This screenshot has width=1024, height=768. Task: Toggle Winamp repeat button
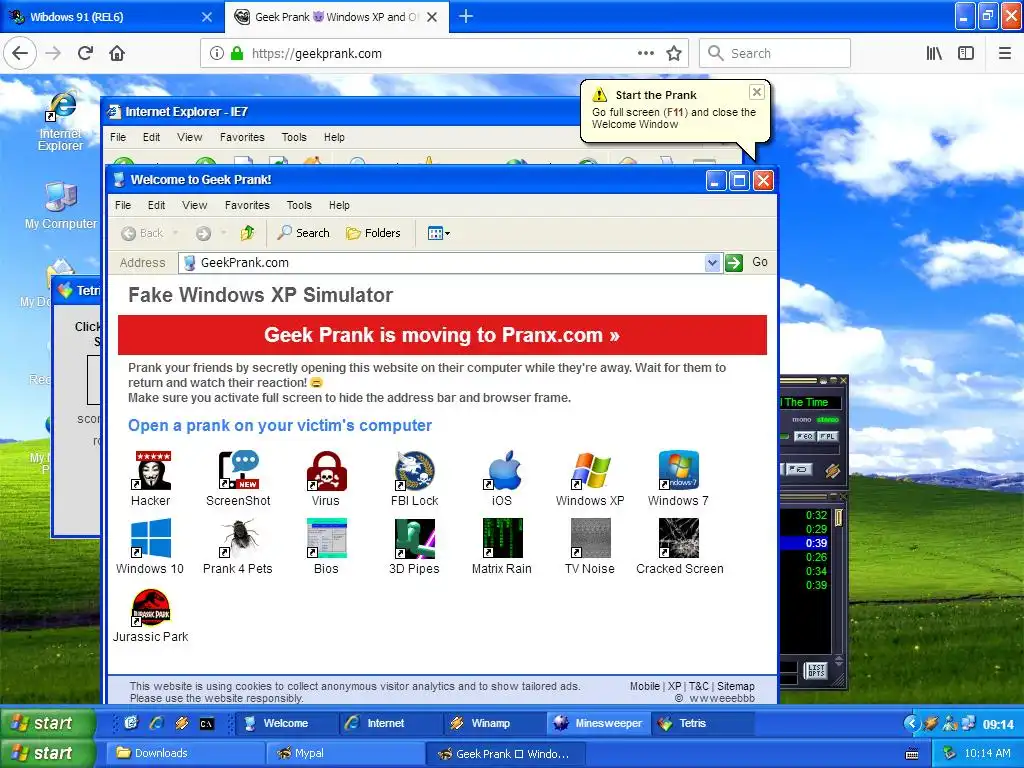[798, 470]
